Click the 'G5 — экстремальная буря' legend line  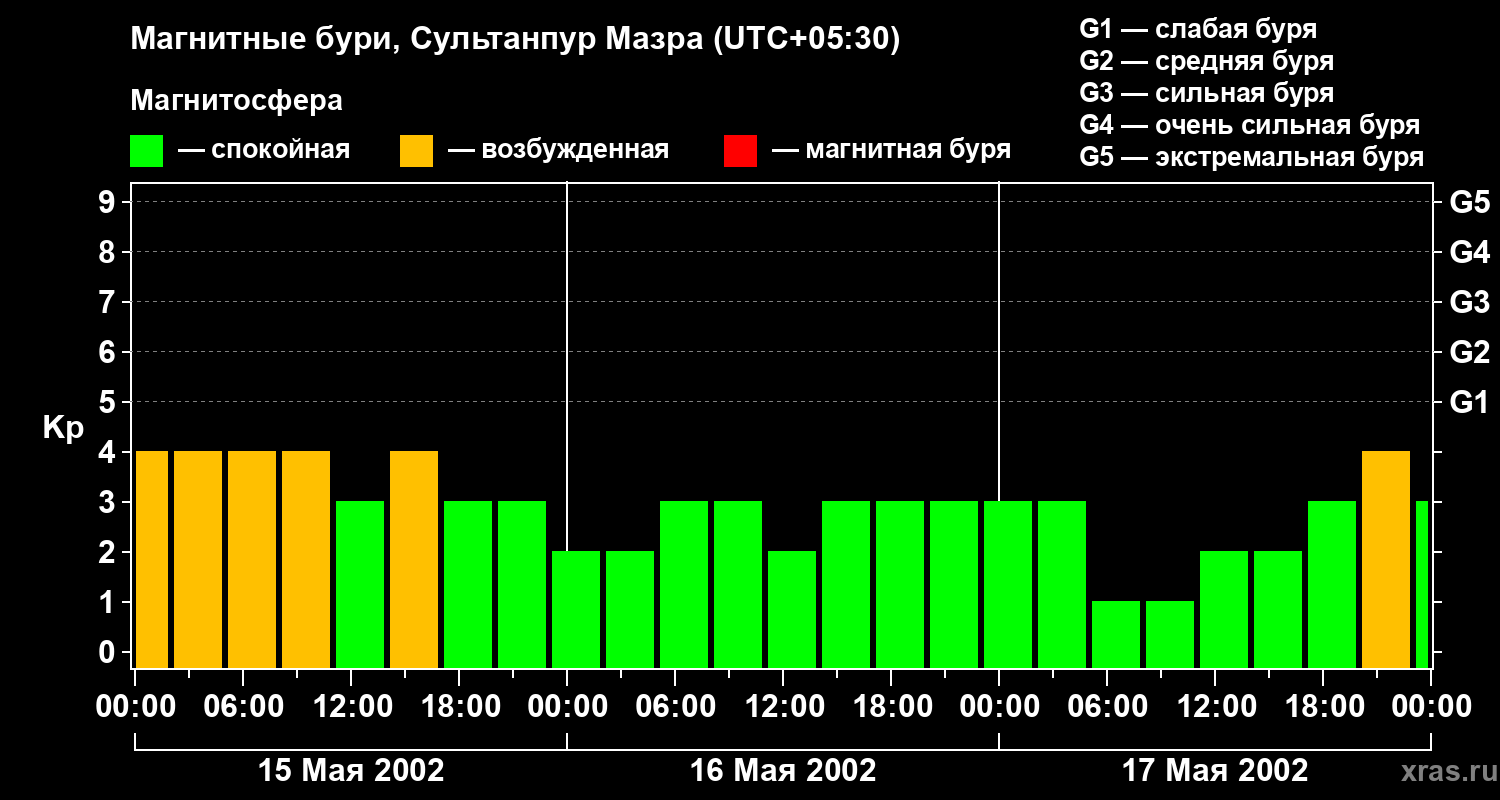1251,157
